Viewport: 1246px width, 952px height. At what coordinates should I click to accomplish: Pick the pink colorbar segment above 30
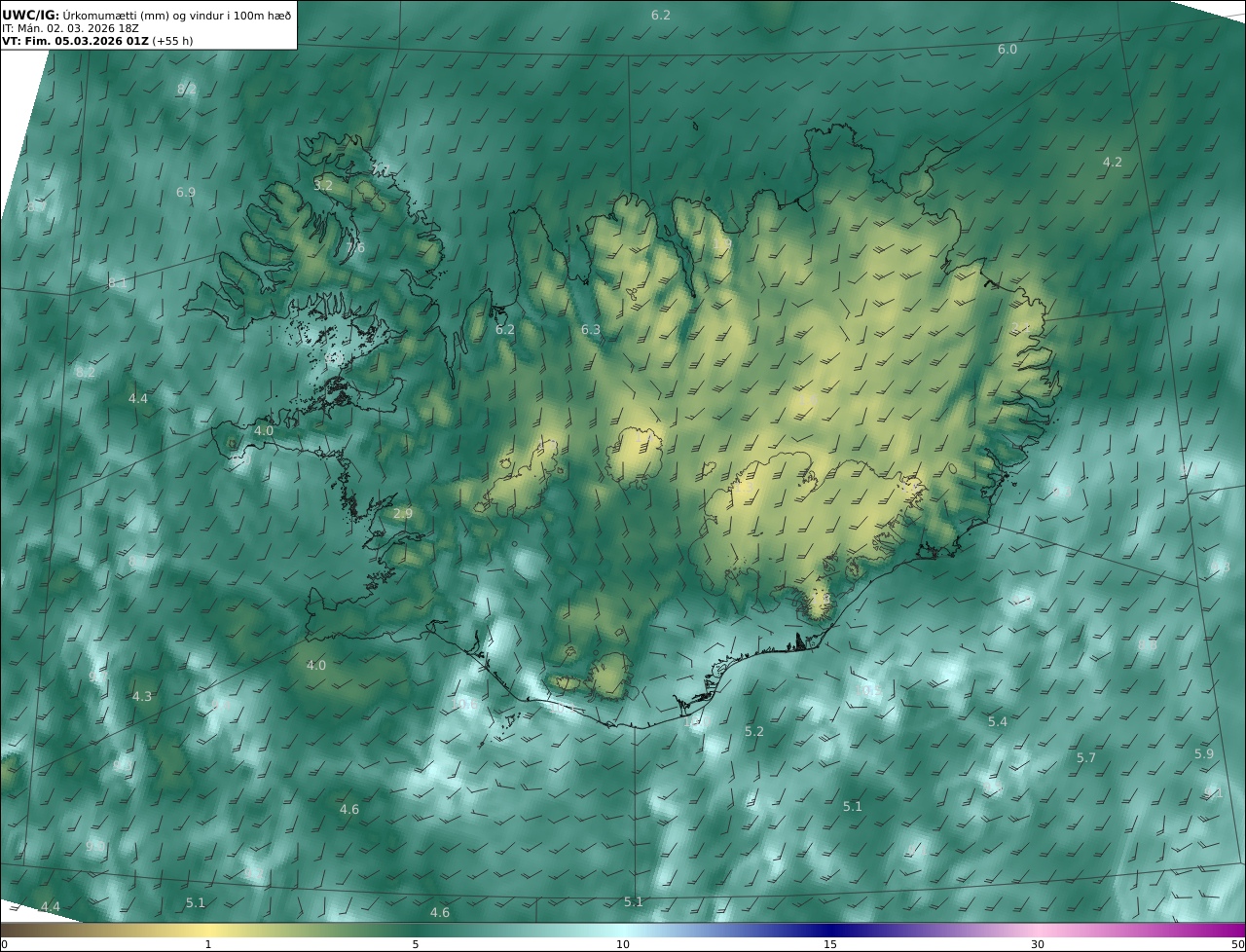[1038, 930]
